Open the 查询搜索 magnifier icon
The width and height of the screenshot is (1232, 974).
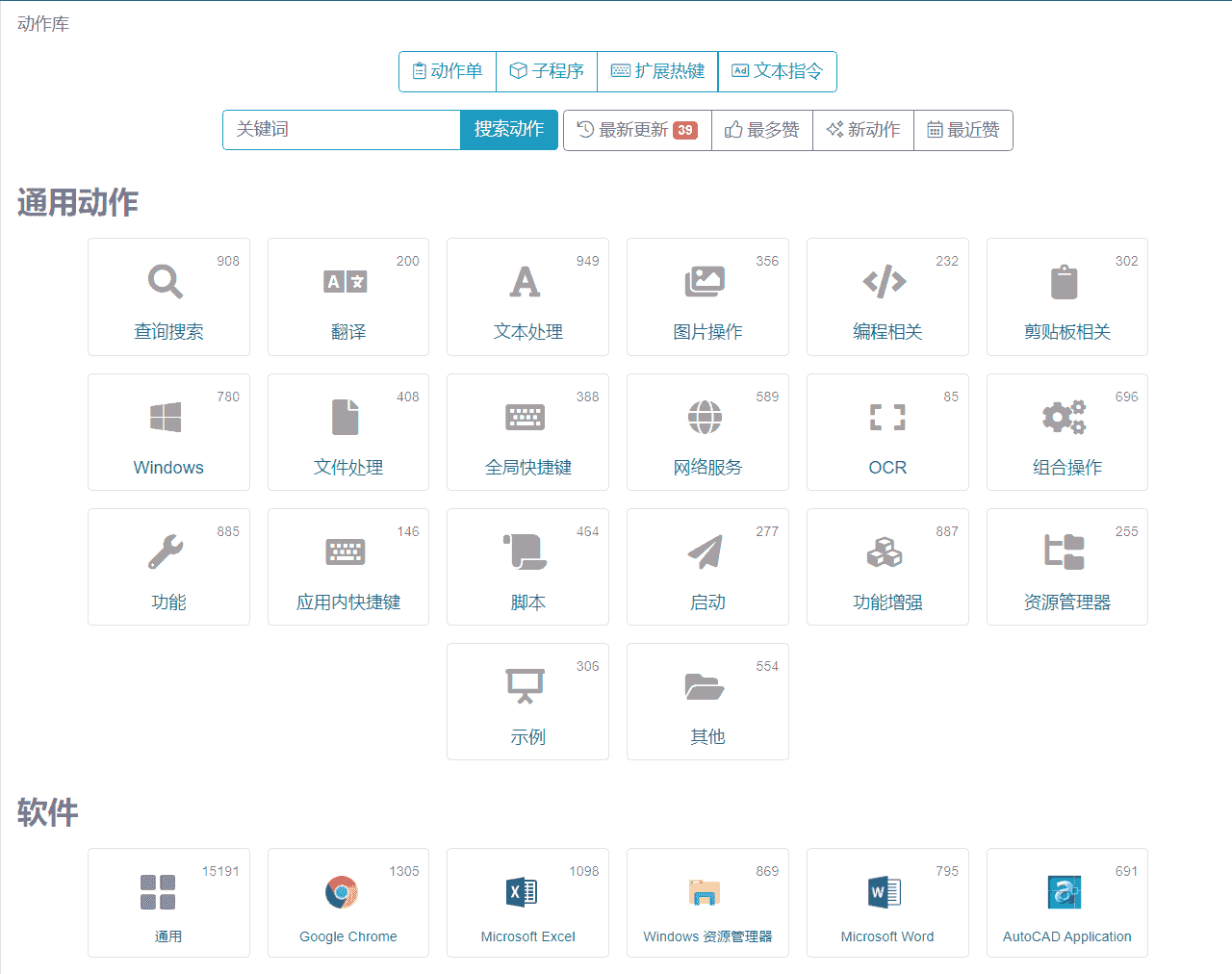(x=166, y=281)
